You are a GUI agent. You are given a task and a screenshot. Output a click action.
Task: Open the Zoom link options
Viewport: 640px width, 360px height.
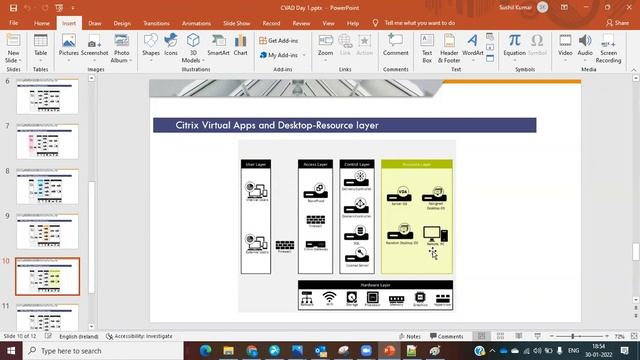point(325,48)
